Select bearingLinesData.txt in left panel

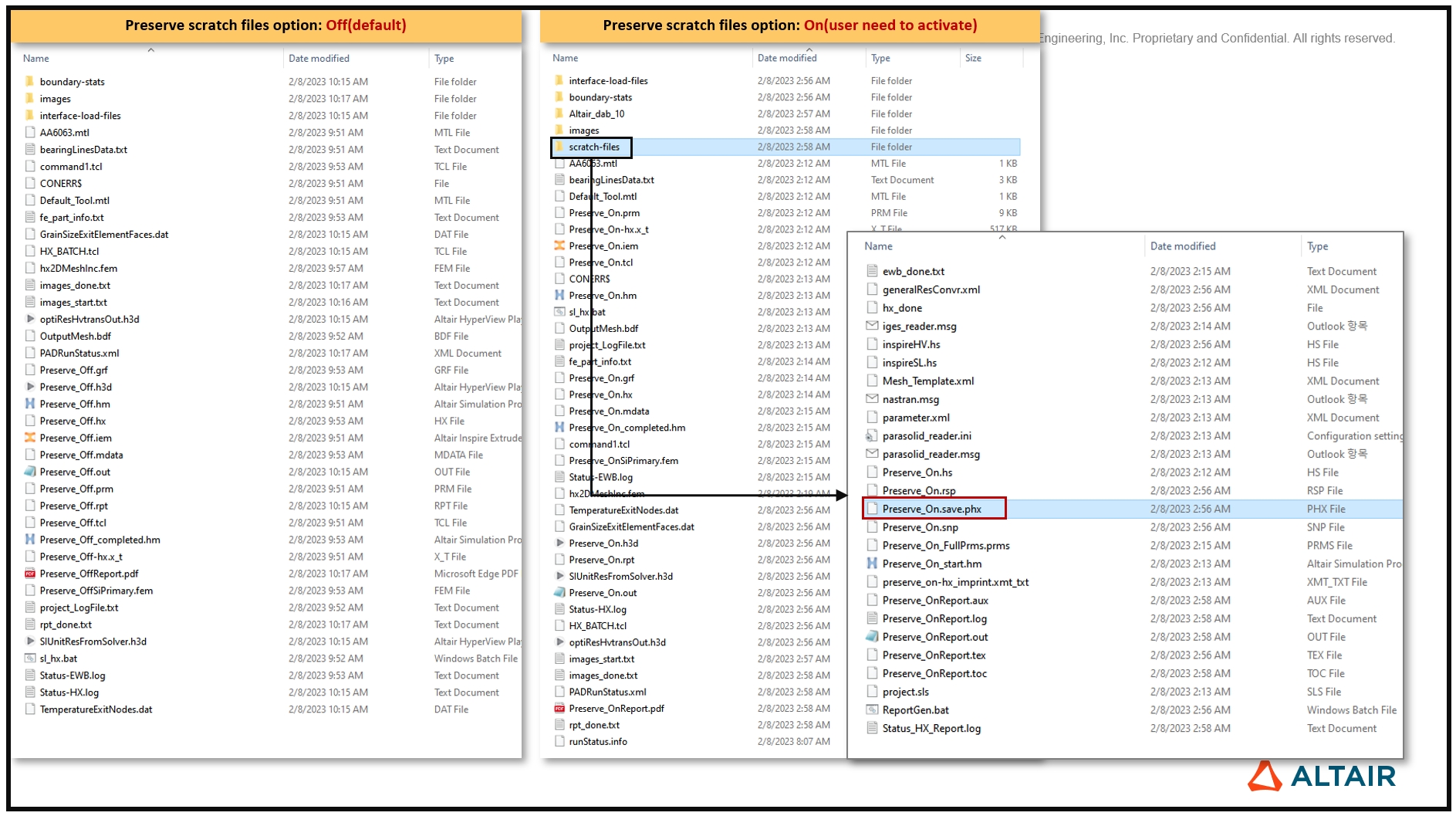click(x=83, y=150)
